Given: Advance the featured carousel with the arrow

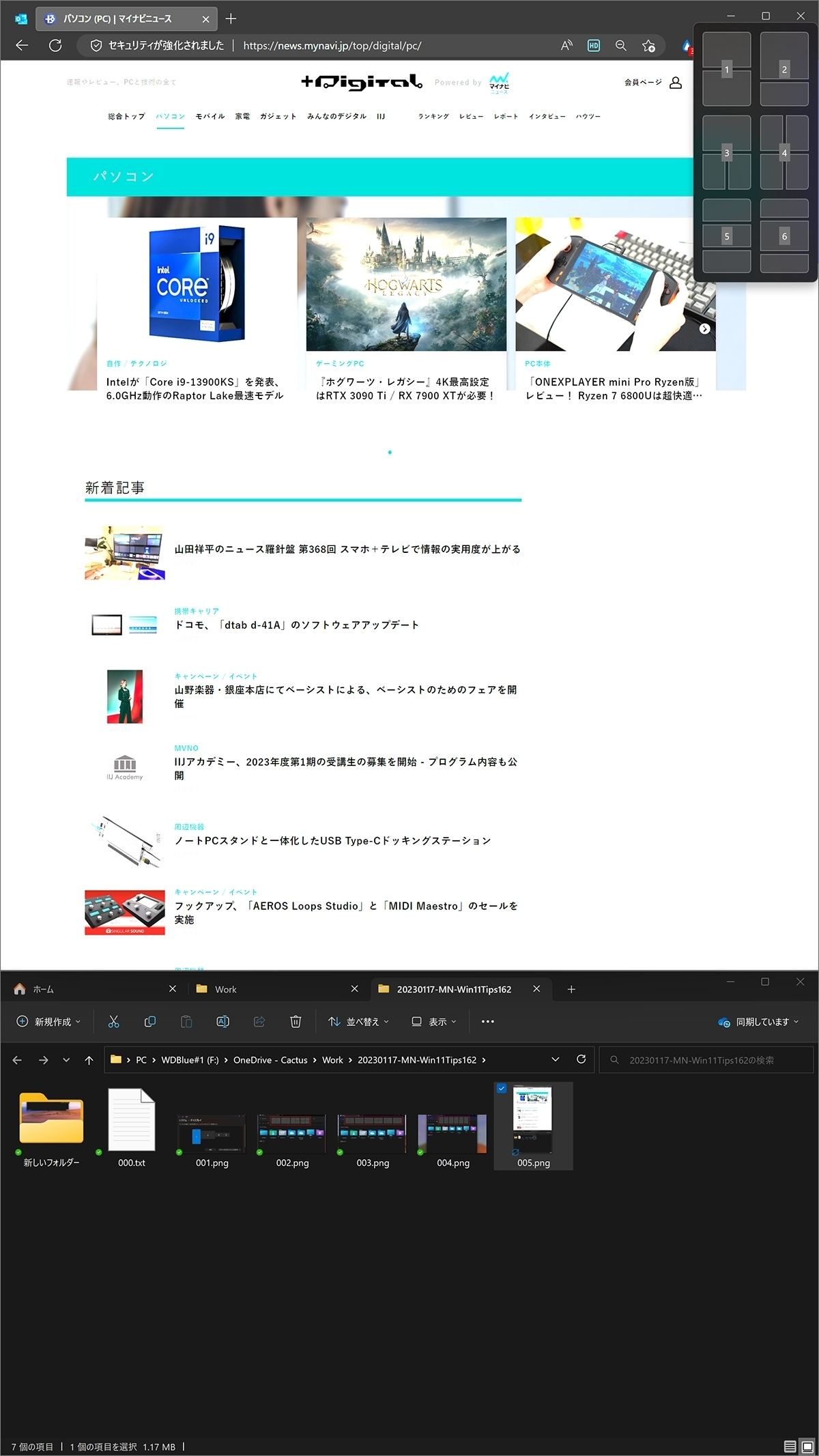Looking at the screenshot, I should [x=705, y=329].
